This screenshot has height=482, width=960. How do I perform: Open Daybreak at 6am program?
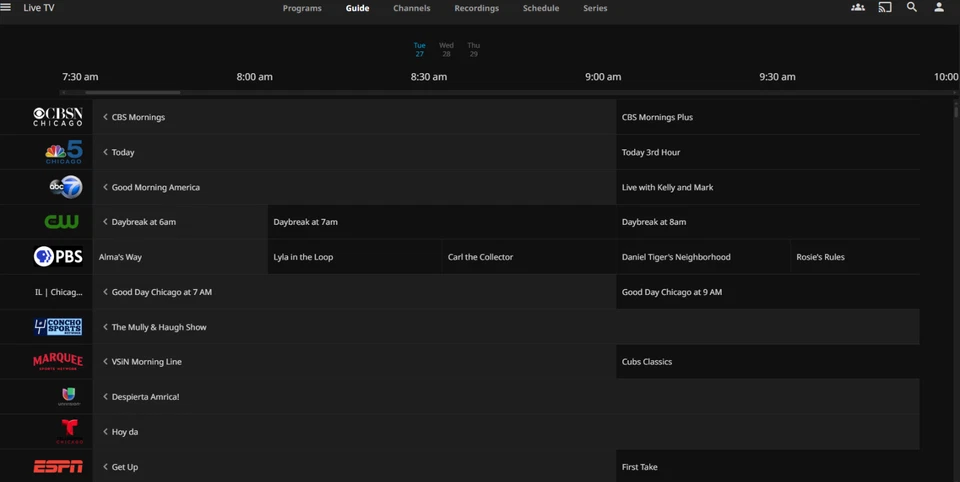180,222
